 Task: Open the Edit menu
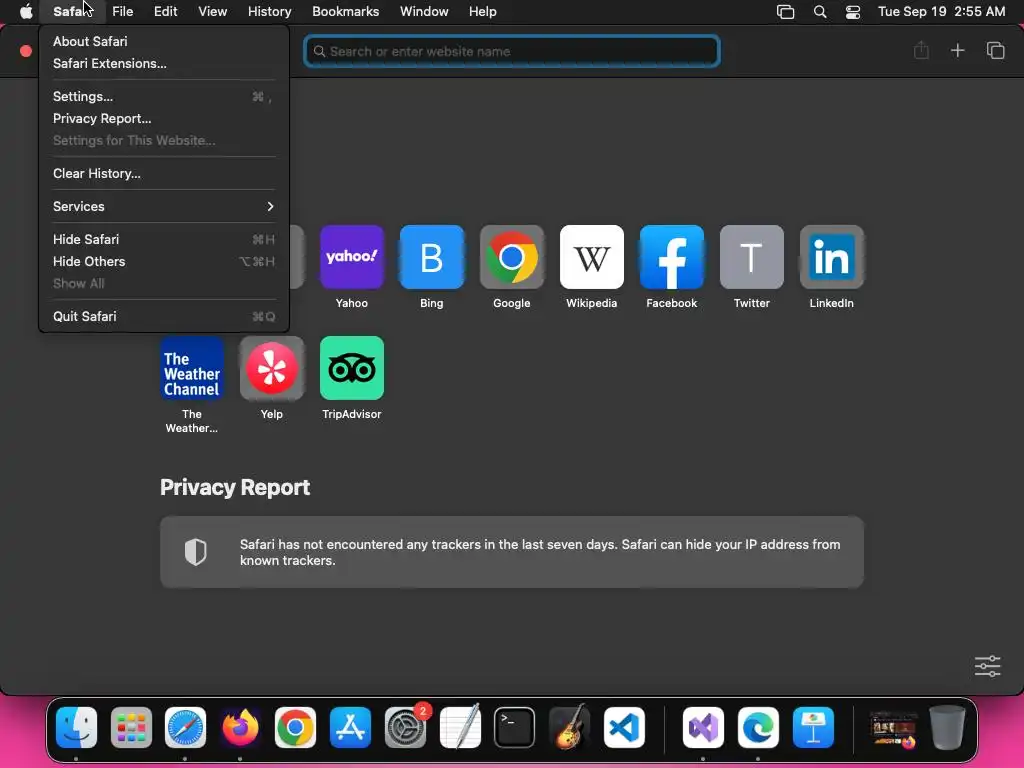[165, 12]
